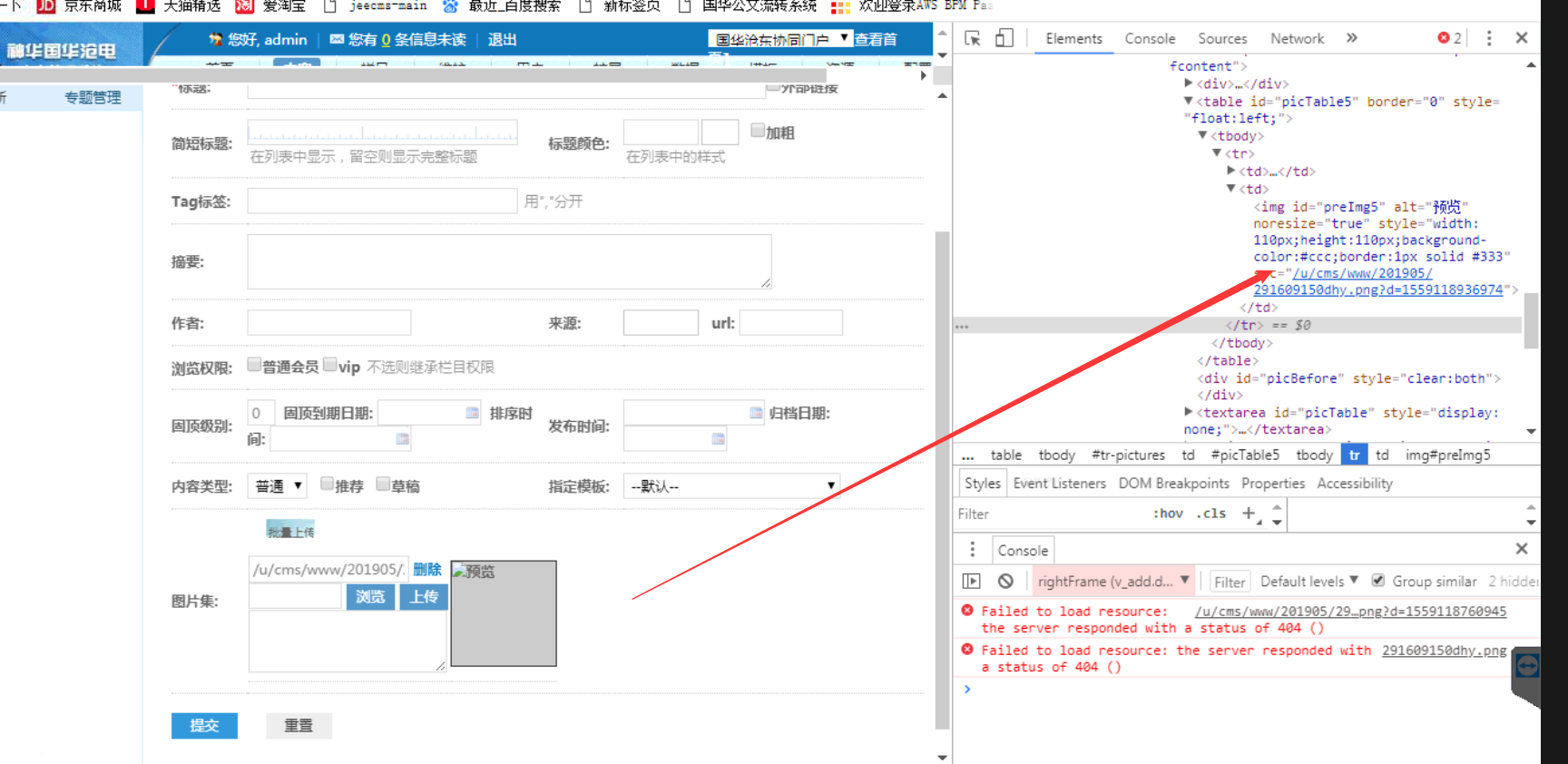Tick the 推荐 recommend checkbox
Viewport: 1568px width, 764px height.
pyautogui.click(x=327, y=485)
